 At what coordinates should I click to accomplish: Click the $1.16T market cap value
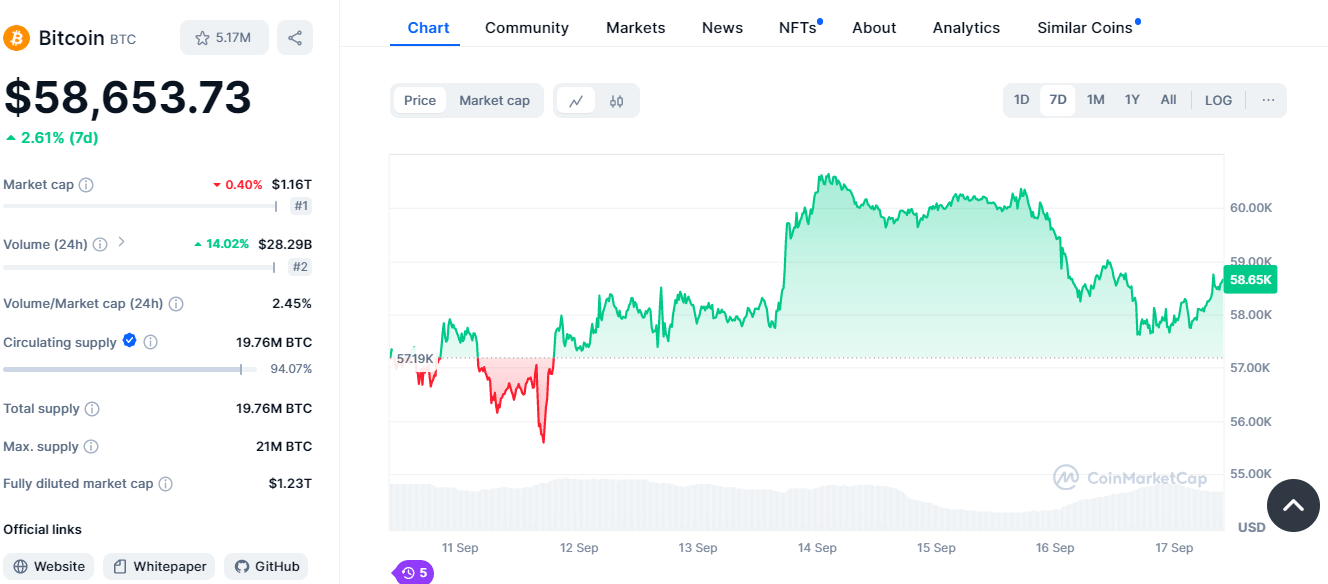tap(292, 185)
